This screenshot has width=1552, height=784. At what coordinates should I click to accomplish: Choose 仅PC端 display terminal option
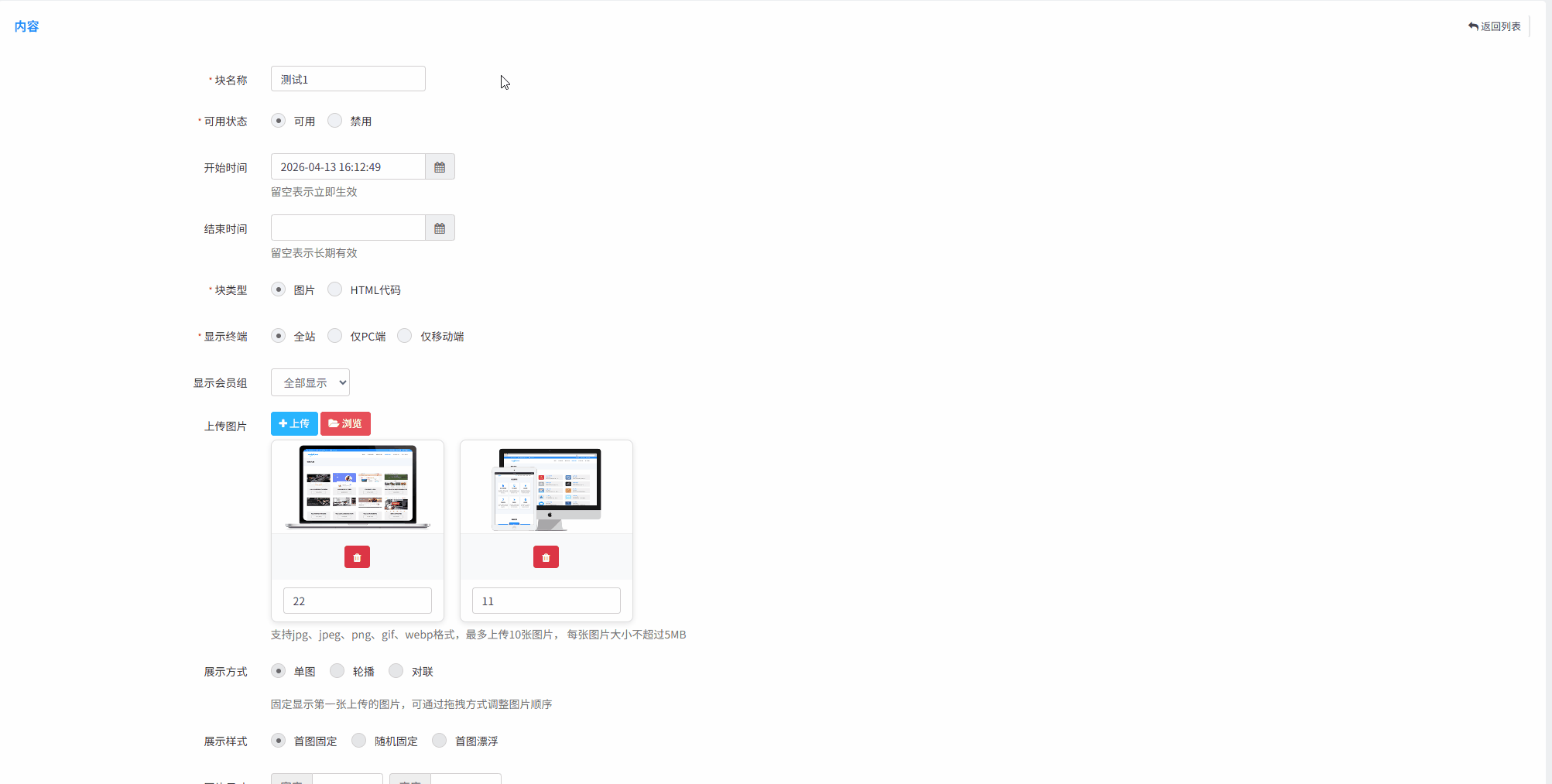coord(335,336)
